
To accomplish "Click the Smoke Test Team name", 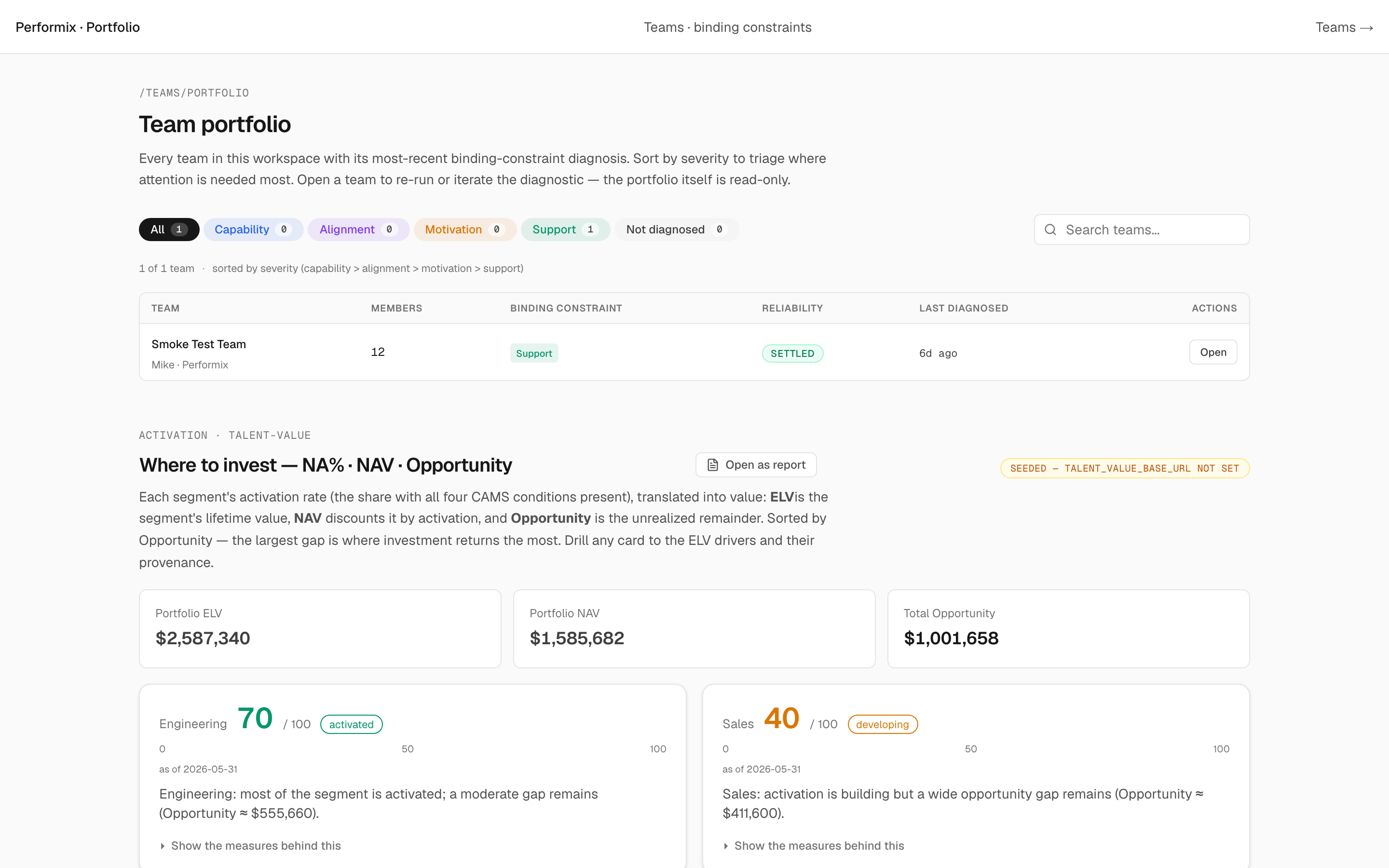I will 199,344.
